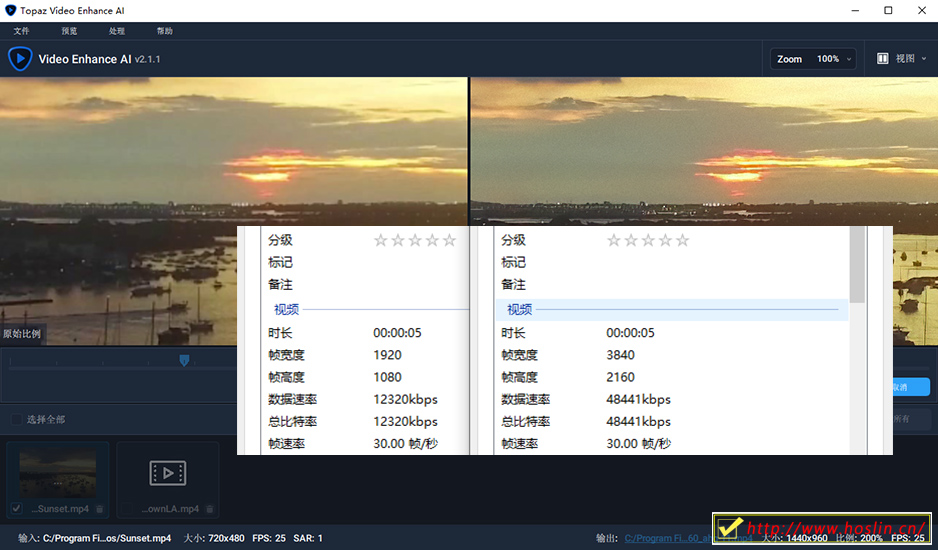This screenshot has width=938, height=550.
Task: Uncheck the Sunset.mp4 checkbox
Action: tap(17, 509)
